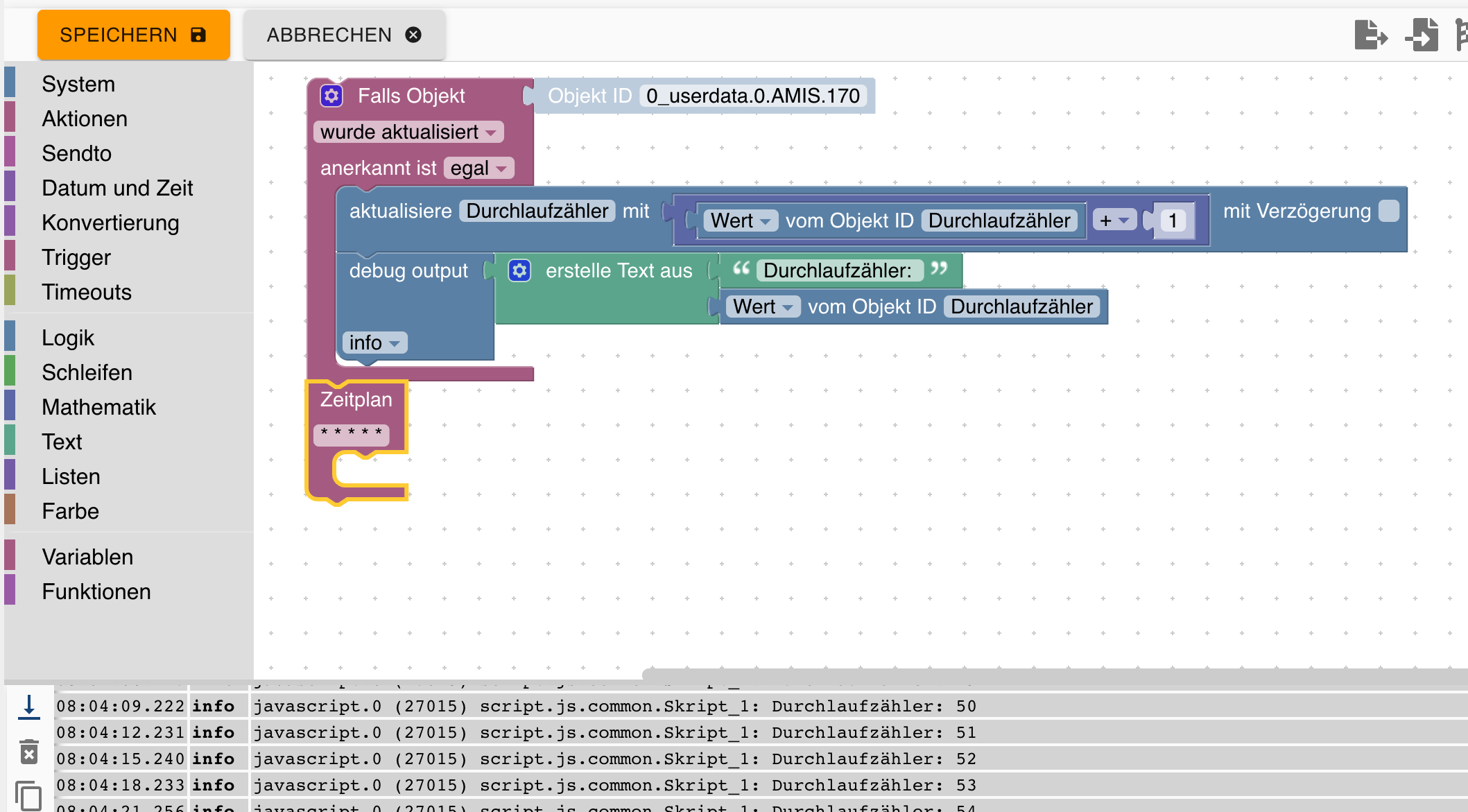Click the Objekt ID 0_userdata.0.AMIS.170 field
The image size is (1468, 812).
[x=752, y=96]
